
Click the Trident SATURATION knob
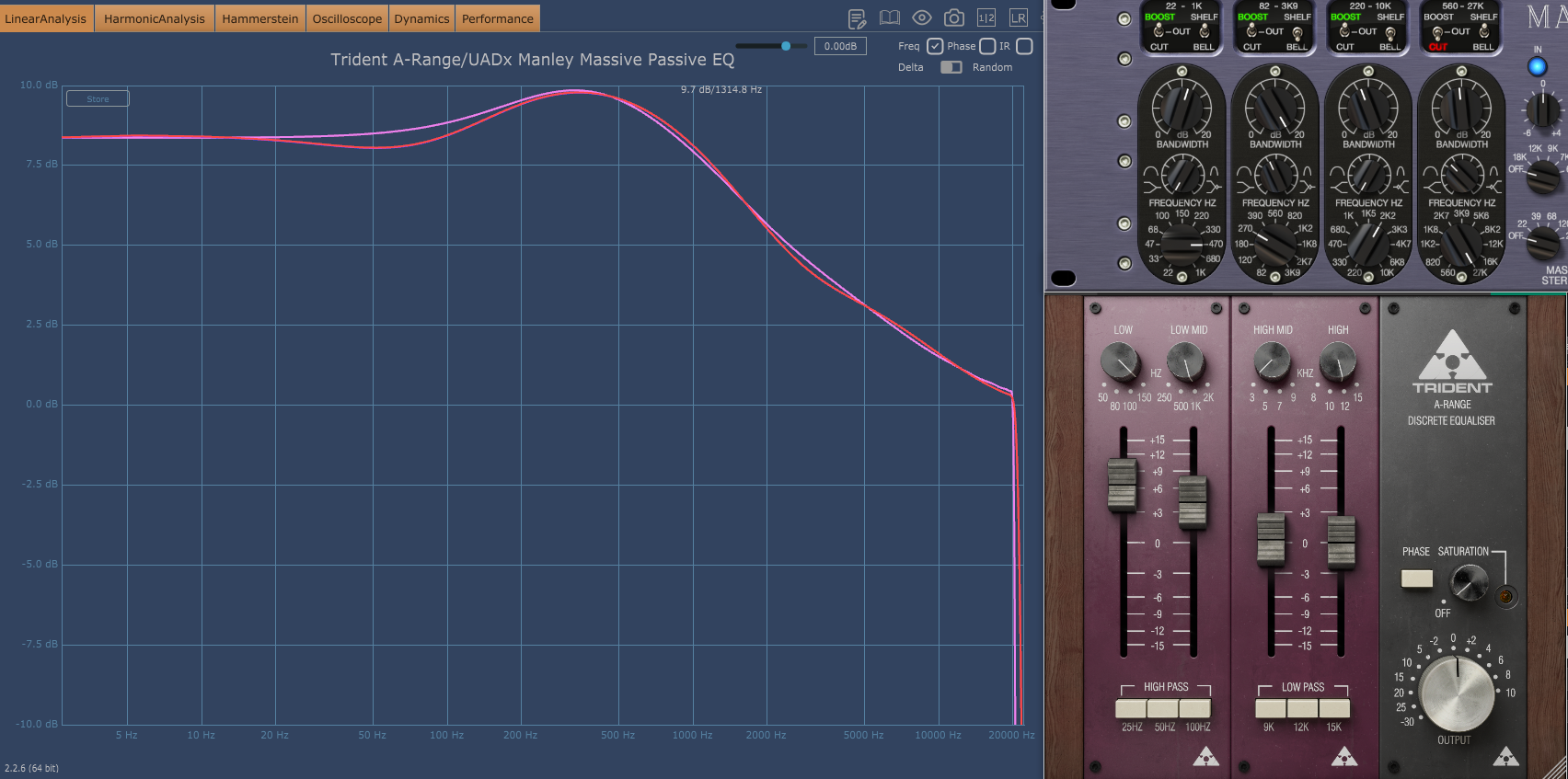click(1469, 582)
